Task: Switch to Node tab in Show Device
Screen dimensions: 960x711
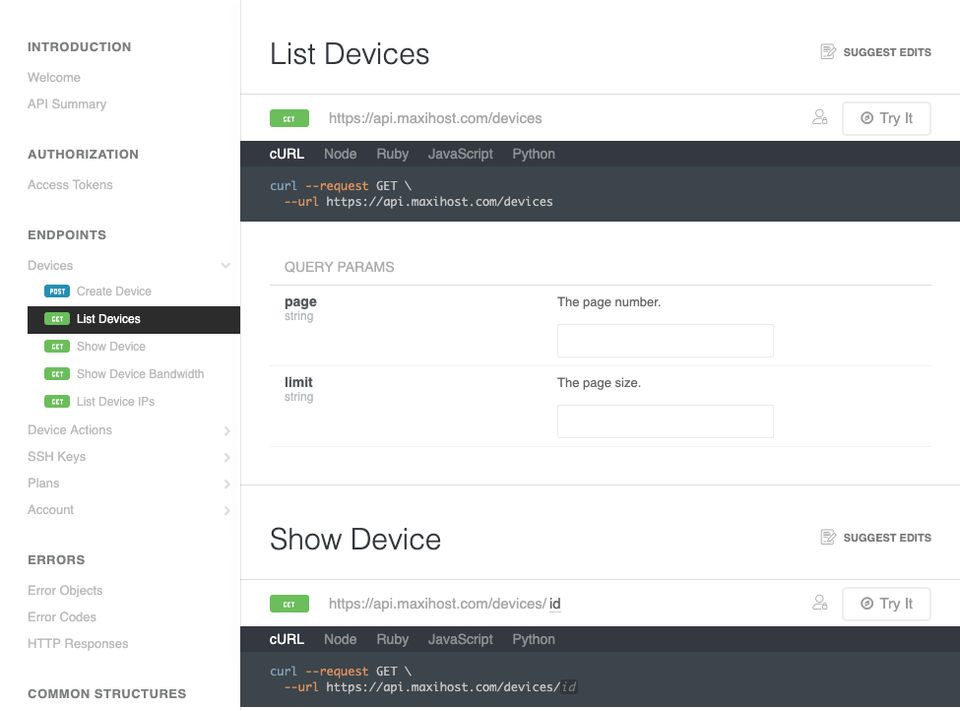Action: [340, 639]
